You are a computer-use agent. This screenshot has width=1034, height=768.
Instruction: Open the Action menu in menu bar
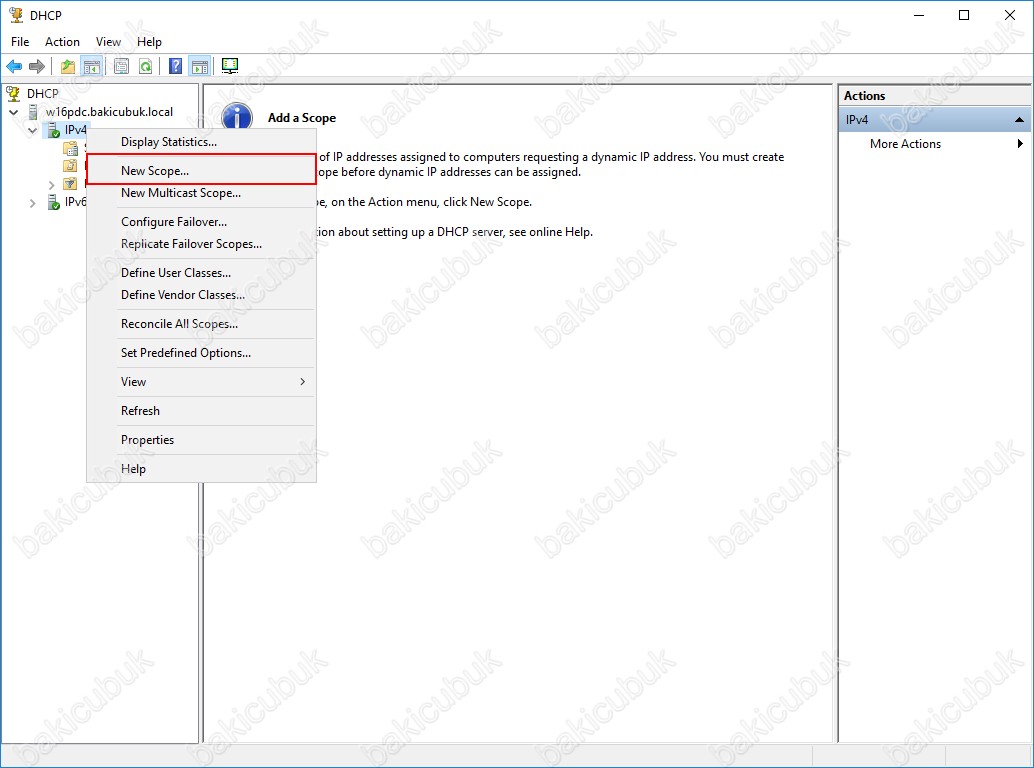(62, 42)
